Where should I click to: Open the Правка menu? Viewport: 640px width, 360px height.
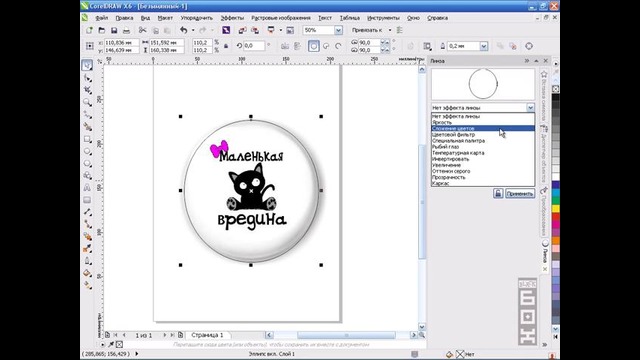coord(124,18)
